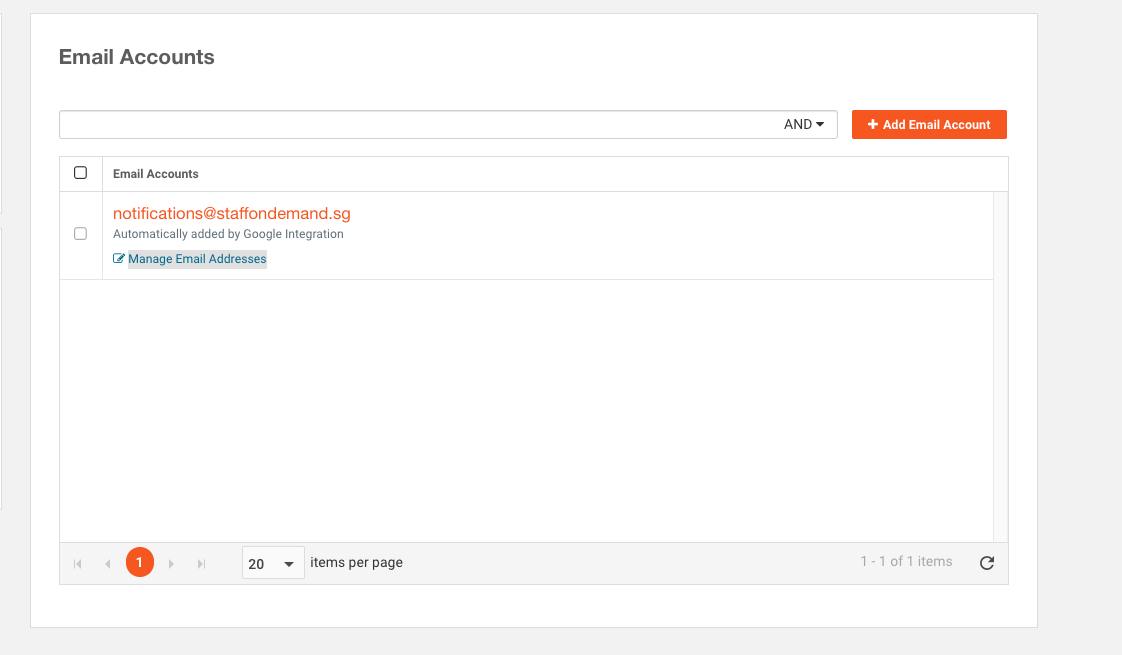Image resolution: width=1122 pixels, height=655 pixels.
Task: Tick the checkbox for notifications@staffondemand.sg
Action: tap(80, 233)
